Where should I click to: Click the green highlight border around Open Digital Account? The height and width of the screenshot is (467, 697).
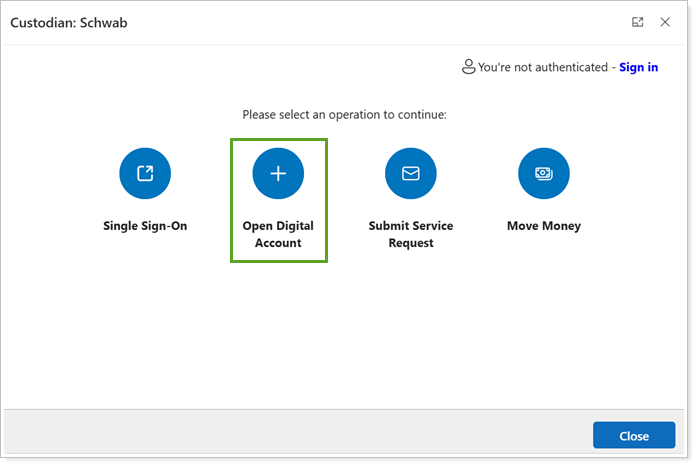tap(232, 200)
